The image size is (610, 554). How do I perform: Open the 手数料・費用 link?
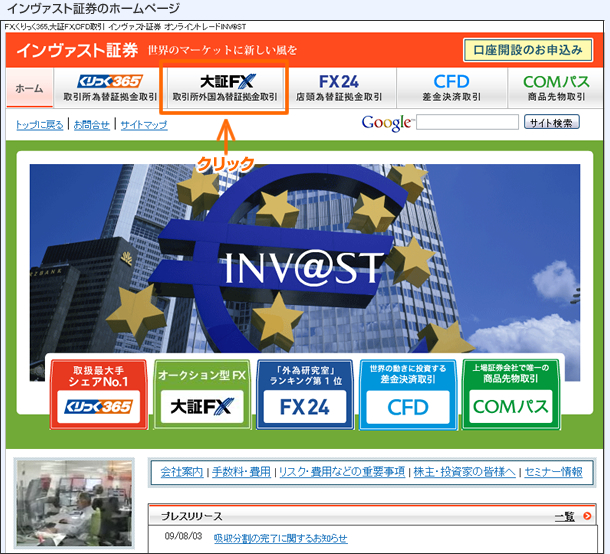pos(241,472)
